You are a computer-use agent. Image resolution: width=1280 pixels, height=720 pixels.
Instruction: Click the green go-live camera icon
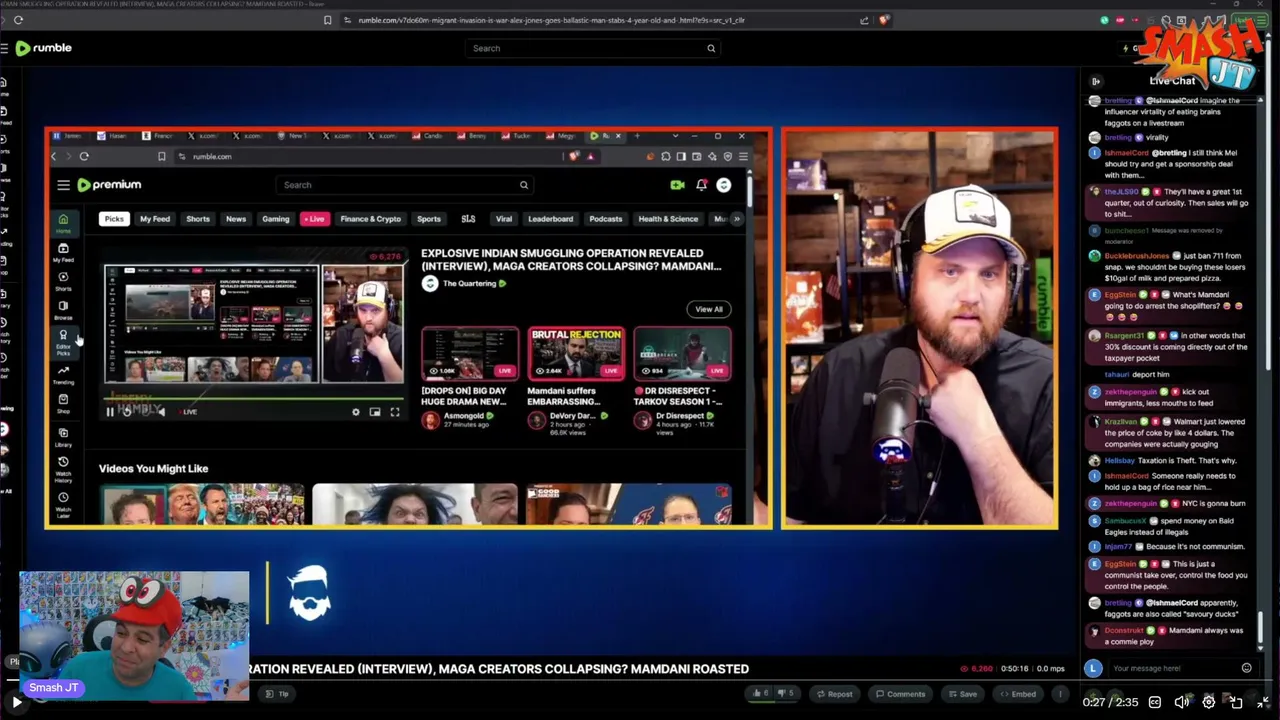click(677, 185)
